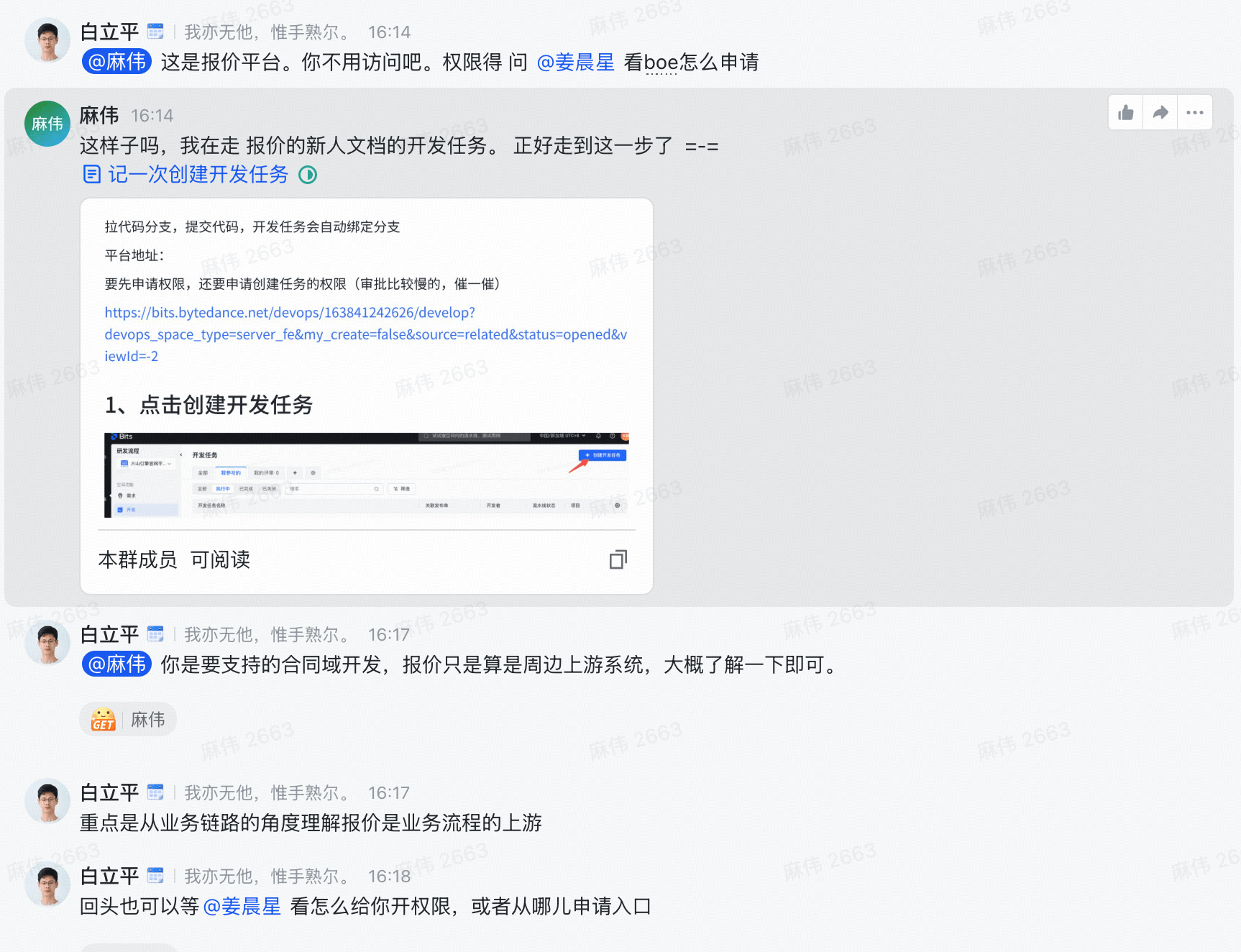Click the signature 我亦无他，惟手熟尔。 on the 16:18 message
This screenshot has height=952, width=1241.
click(267, 877)
